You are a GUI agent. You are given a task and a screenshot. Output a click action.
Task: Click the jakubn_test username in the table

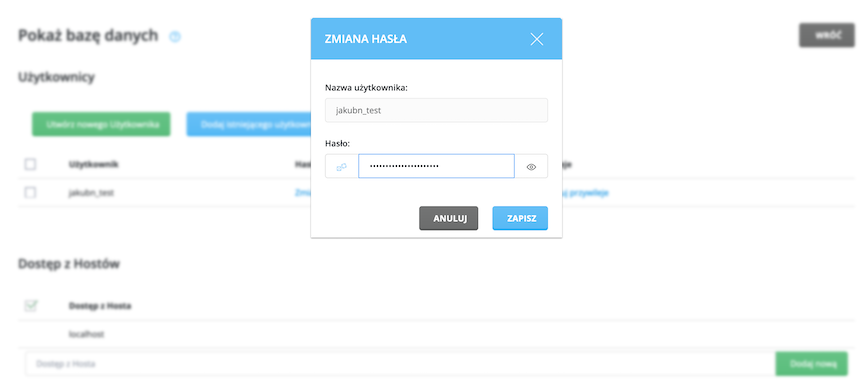(91, 193)
